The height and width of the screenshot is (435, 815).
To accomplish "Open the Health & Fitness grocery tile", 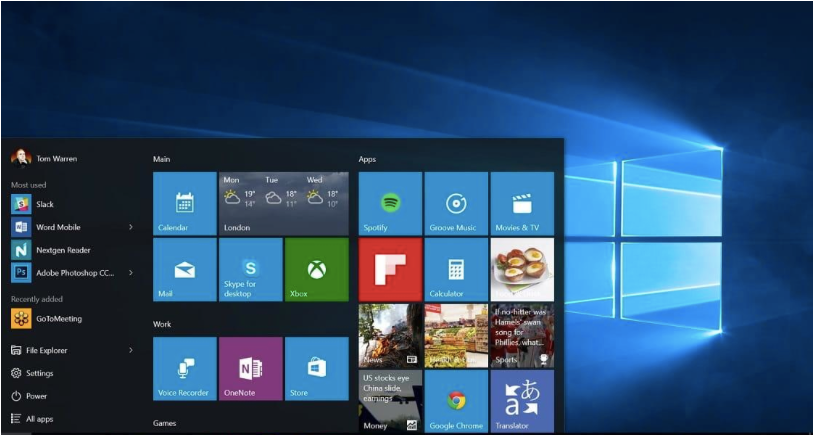I will [x=456, y=336].
